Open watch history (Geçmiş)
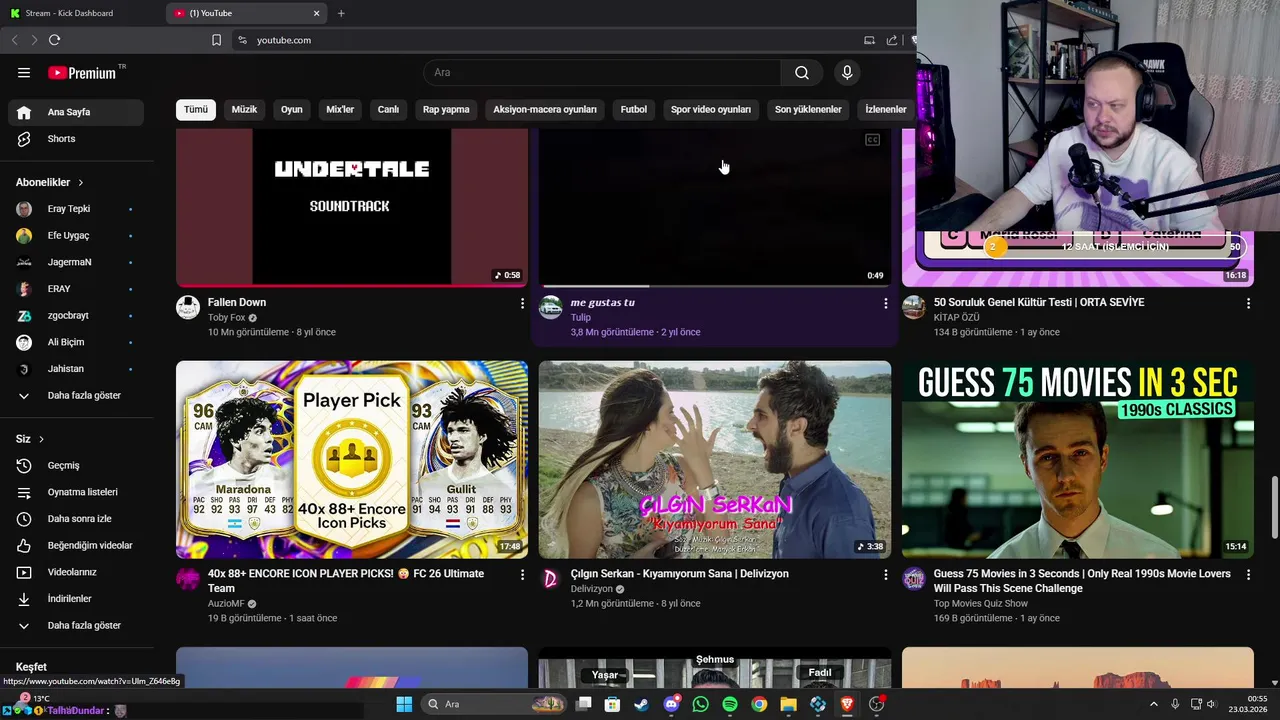1280x720 pixels. (76, 465)
